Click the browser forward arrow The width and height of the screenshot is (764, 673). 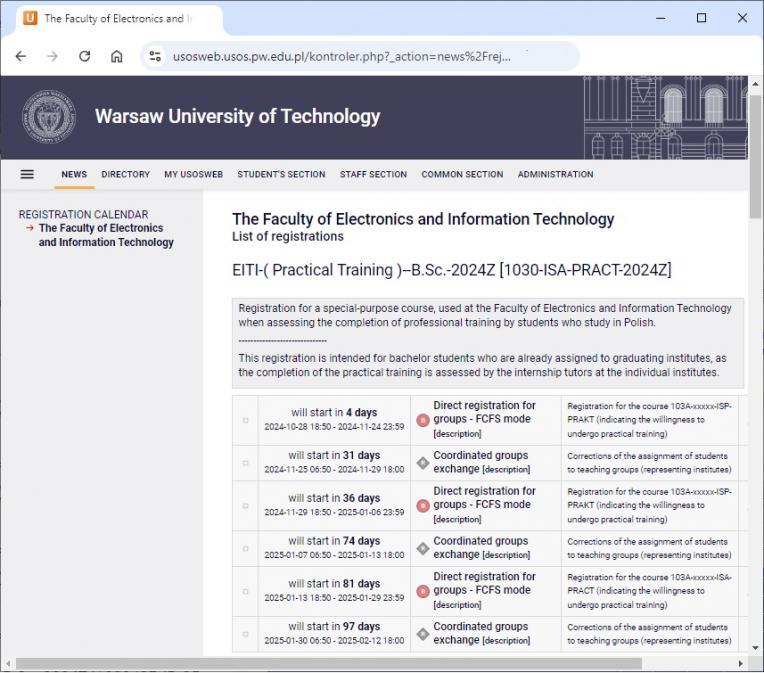click(52, 57)
